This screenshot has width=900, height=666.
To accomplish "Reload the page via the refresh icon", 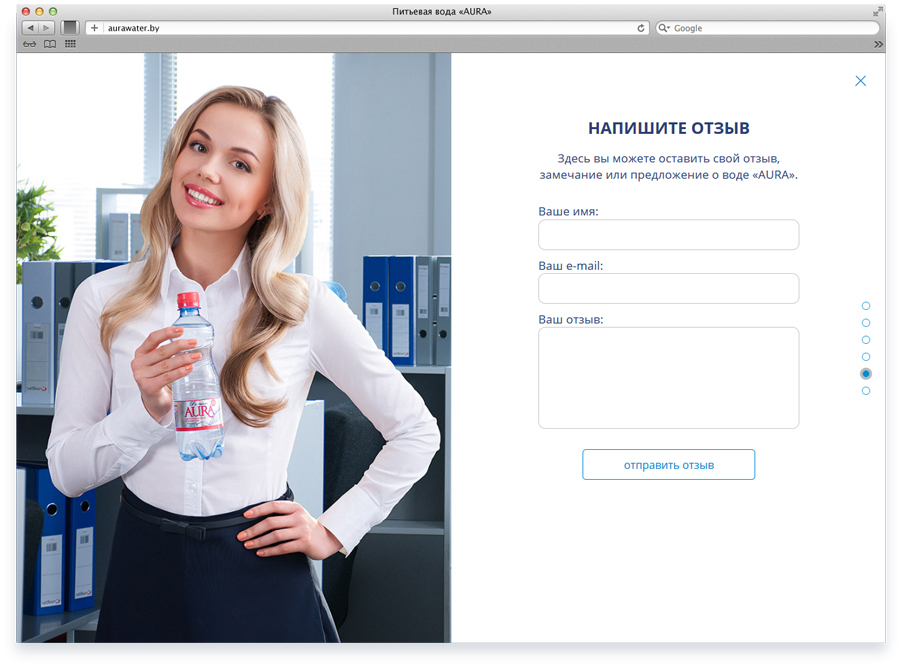I will (641, 28).
